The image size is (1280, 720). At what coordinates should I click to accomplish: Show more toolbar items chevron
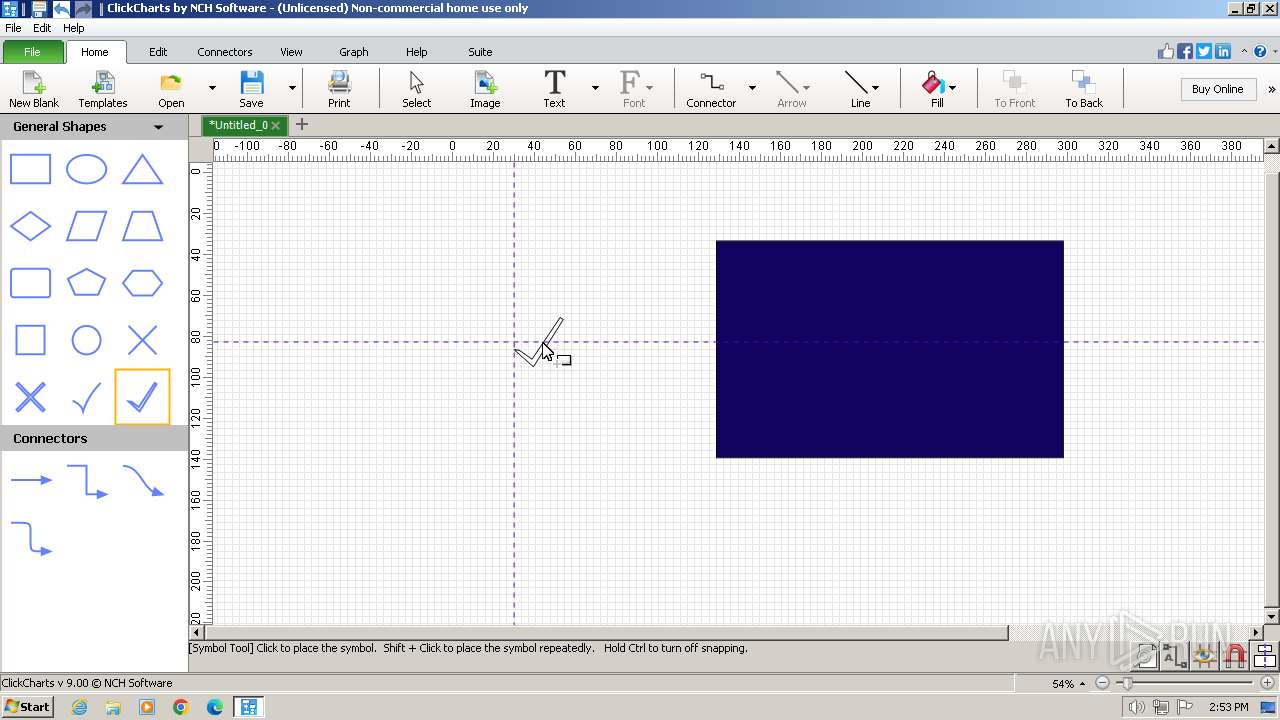point(1272,89)
